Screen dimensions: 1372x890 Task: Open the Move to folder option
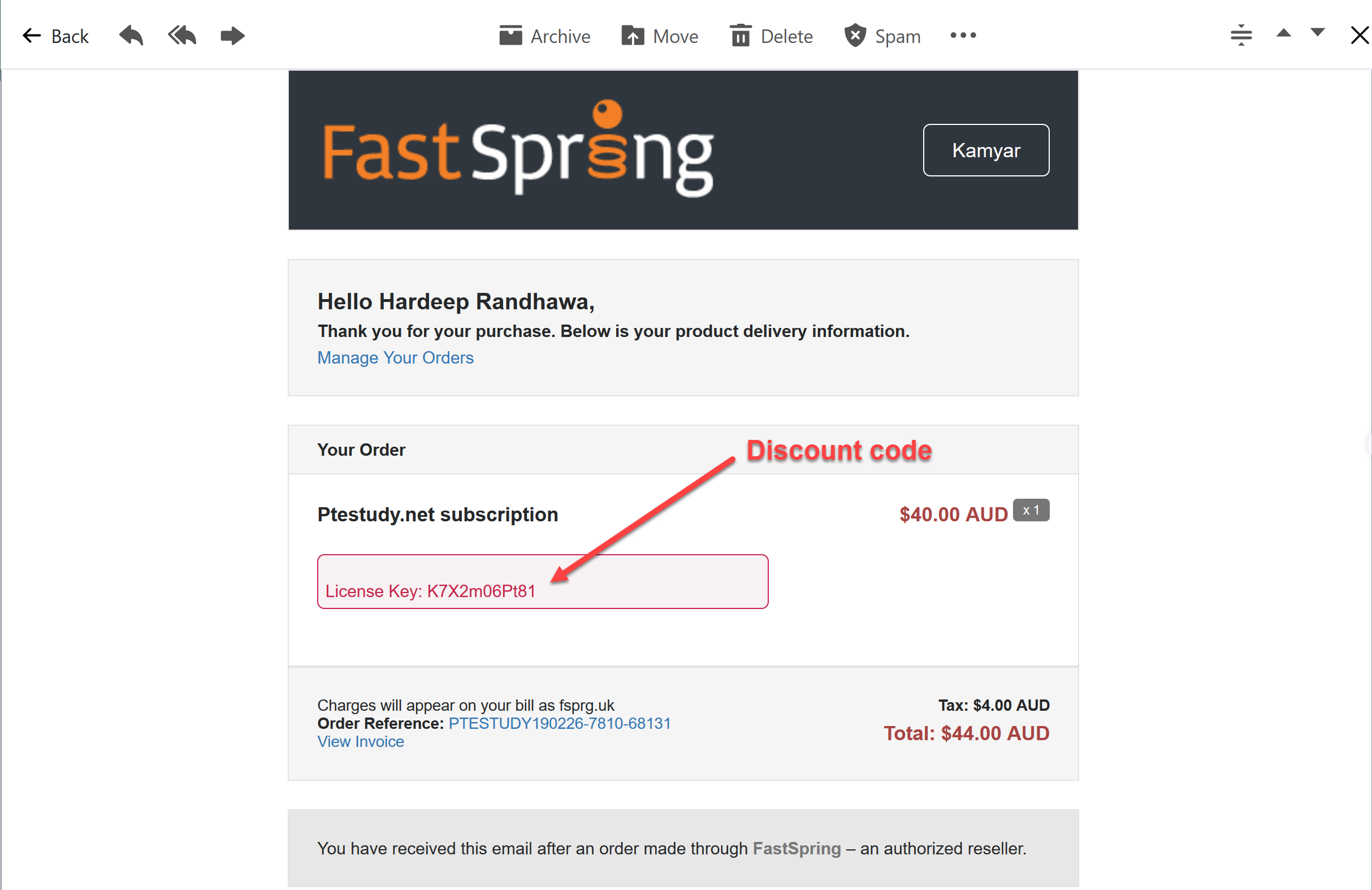pos(660,36)
